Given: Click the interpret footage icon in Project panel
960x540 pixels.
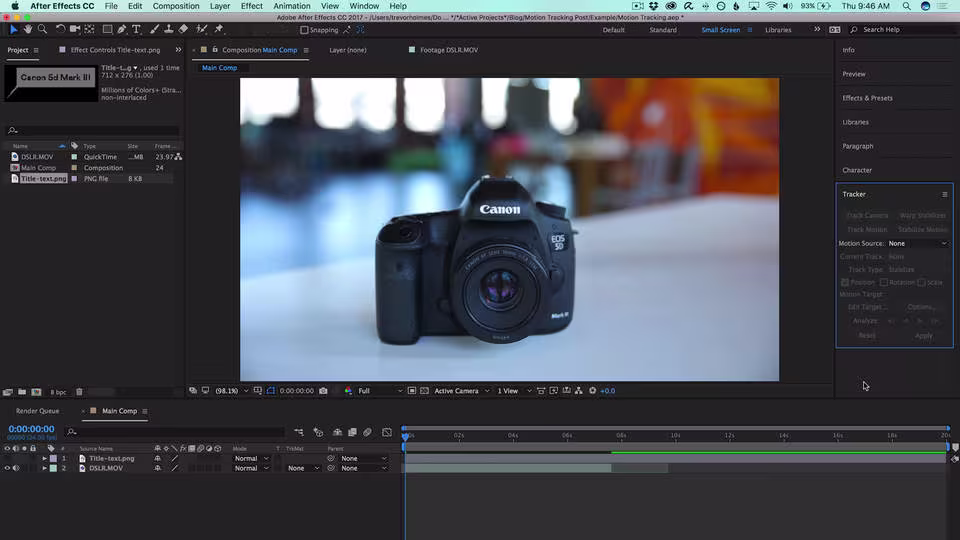Looking at the screenshot, I should (x=7, y=392).
